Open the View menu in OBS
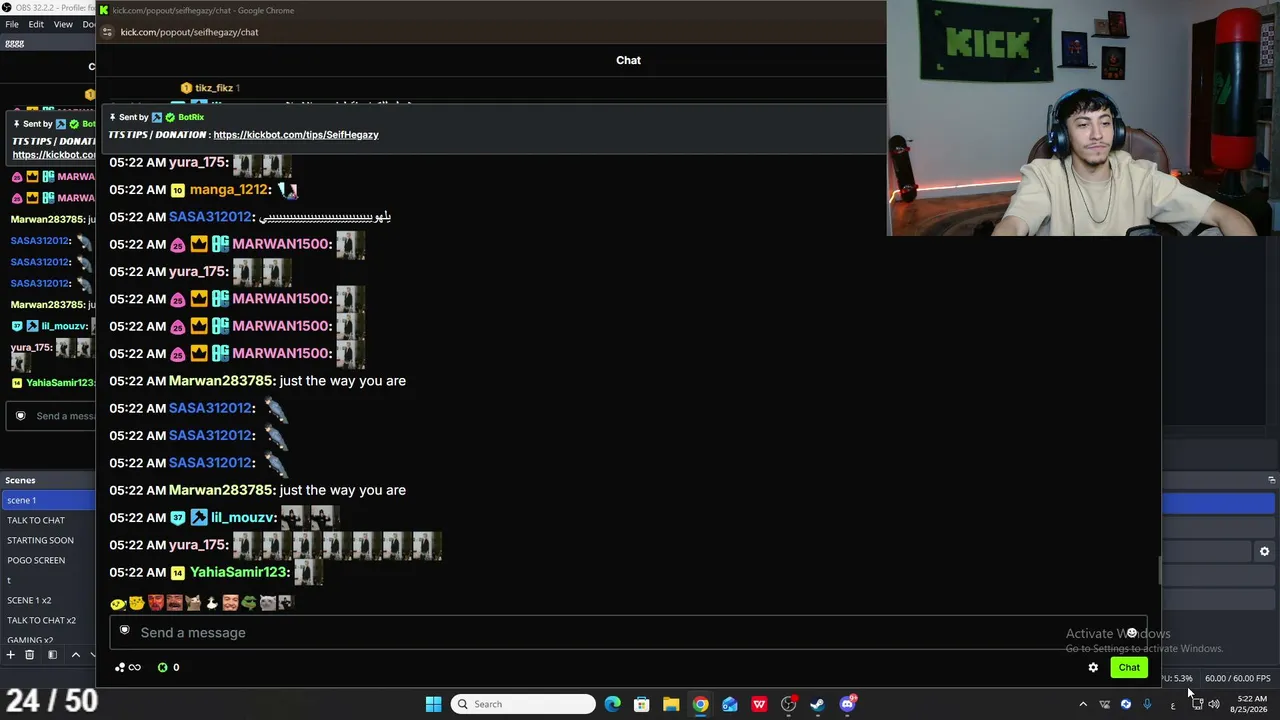This screenshot has height=720, width=1280. click(63, 24)
